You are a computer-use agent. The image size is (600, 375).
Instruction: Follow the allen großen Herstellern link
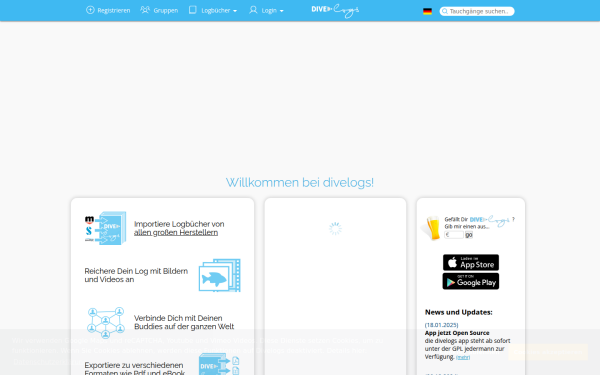tap(176, 233)
